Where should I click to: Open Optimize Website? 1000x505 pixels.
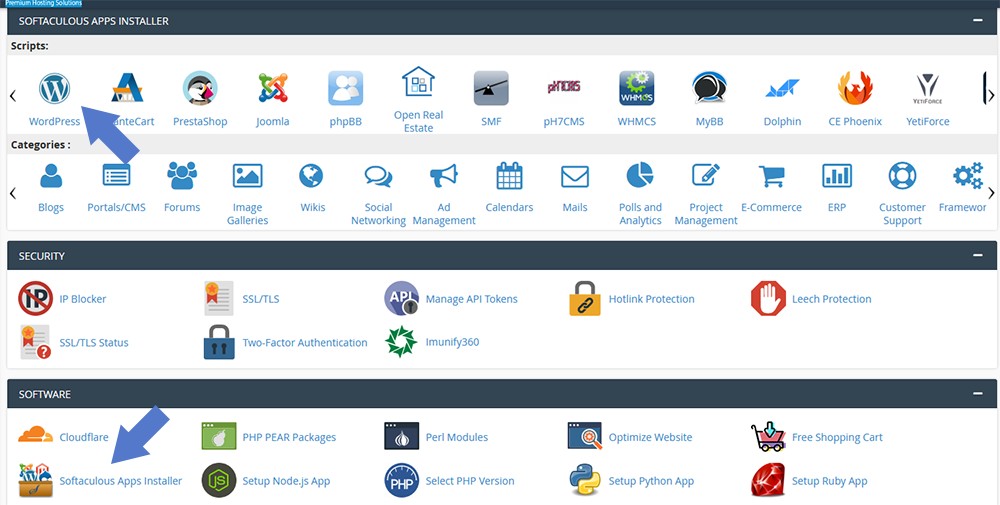coord(650,437)
